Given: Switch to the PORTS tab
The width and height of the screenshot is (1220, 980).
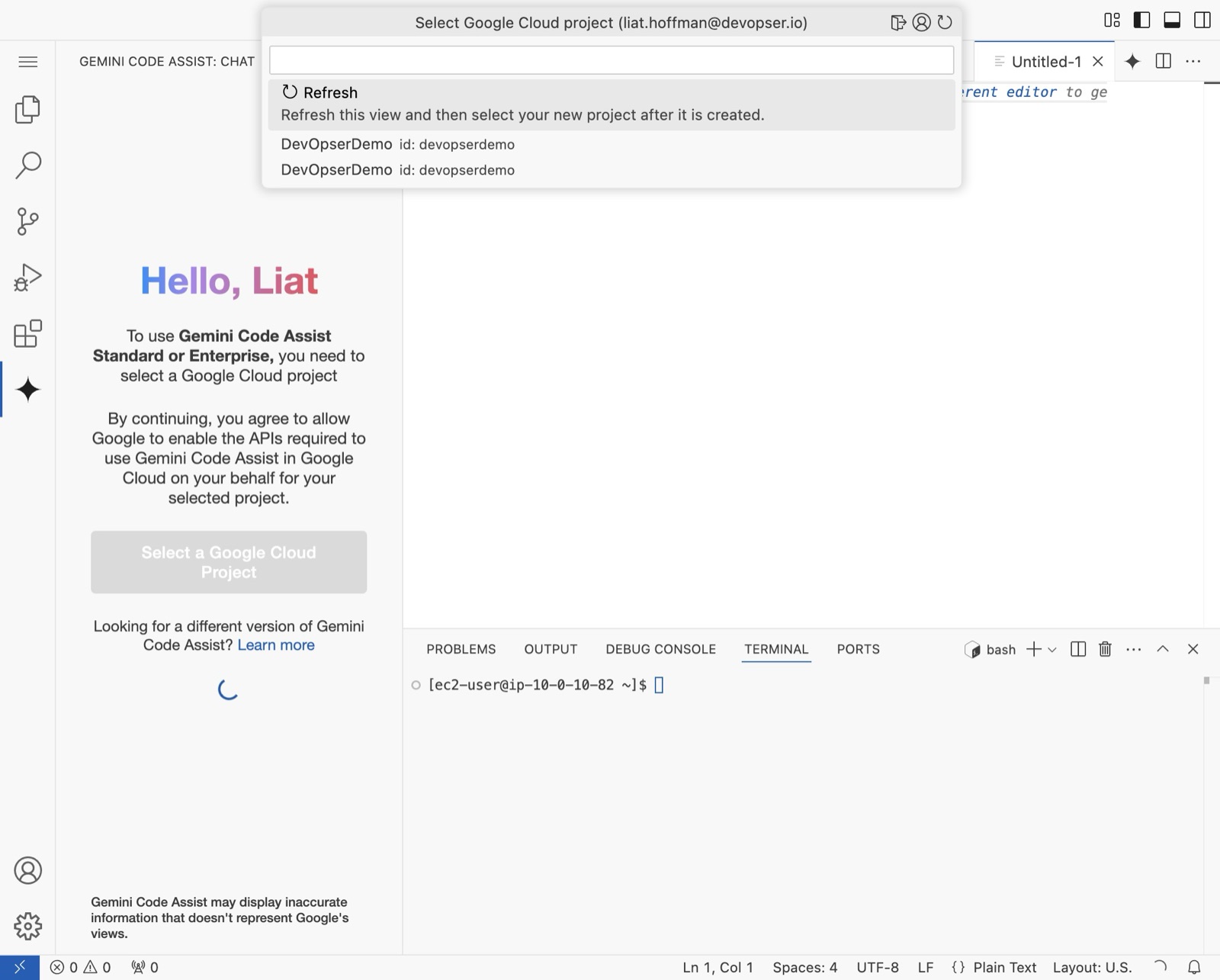Looking at the screenshot, I should [858, 649].
